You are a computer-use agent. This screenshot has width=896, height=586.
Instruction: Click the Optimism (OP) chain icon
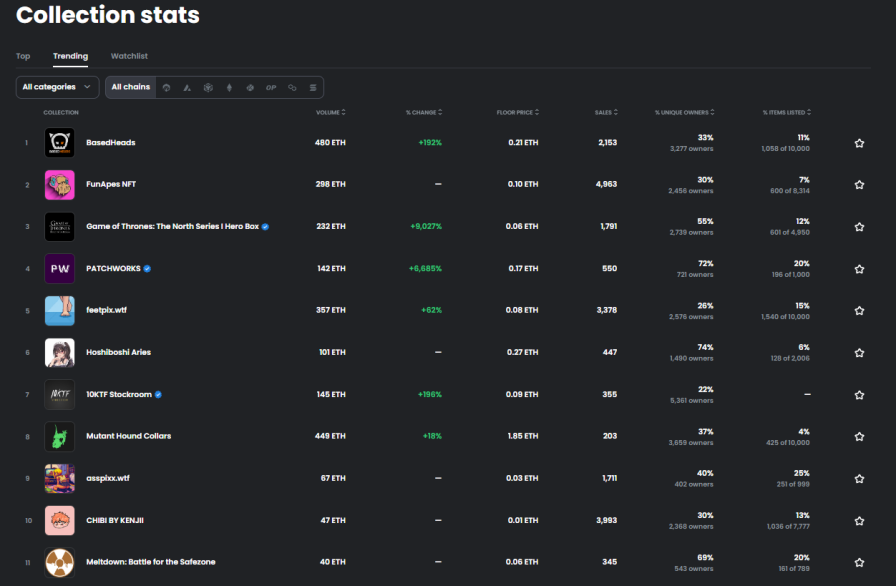270,87
